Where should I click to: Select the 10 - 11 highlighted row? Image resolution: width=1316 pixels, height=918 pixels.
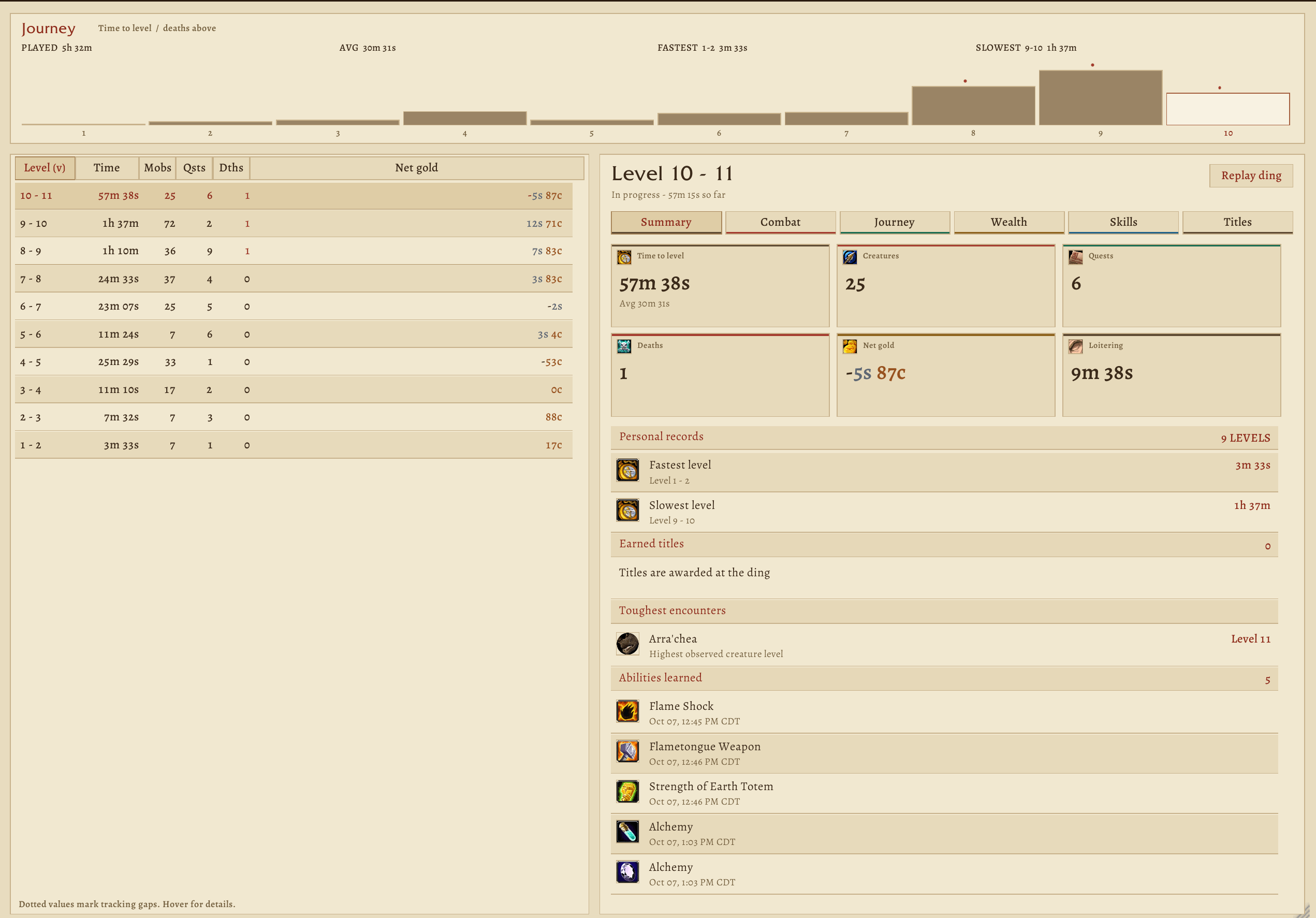(x=294, y=196)
